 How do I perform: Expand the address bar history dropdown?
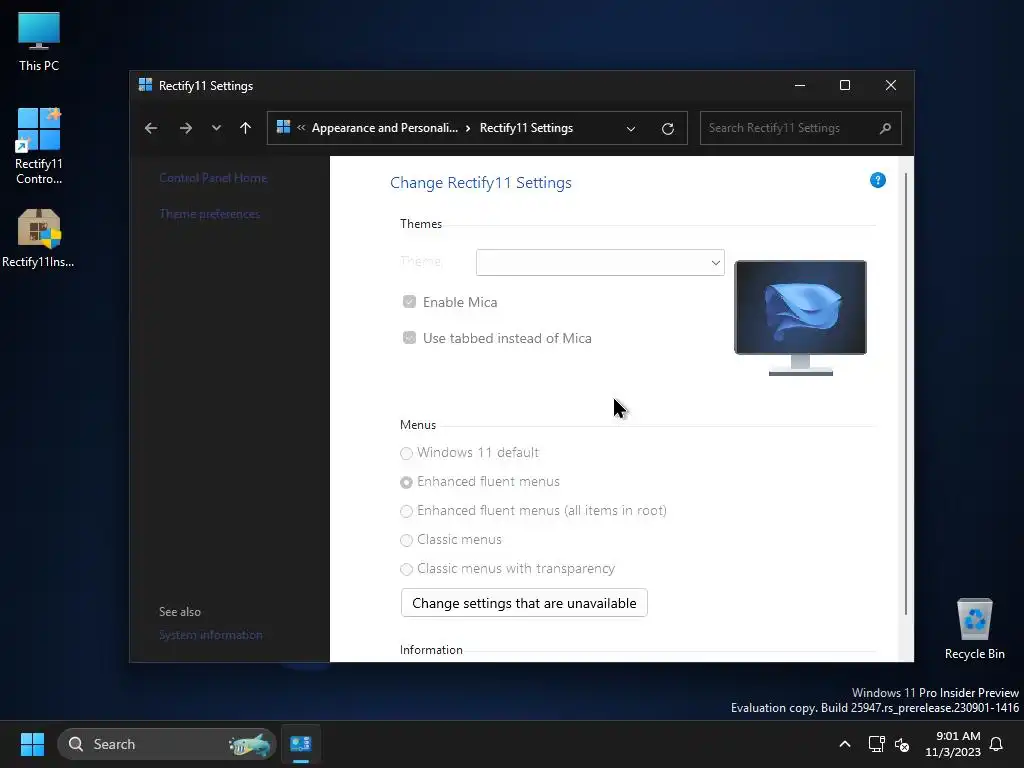631,129
